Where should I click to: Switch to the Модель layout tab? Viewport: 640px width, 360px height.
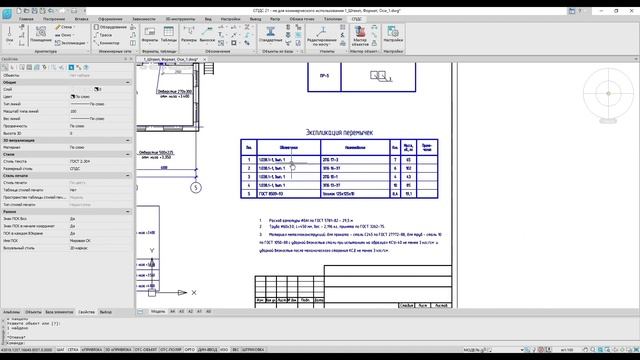158,311
